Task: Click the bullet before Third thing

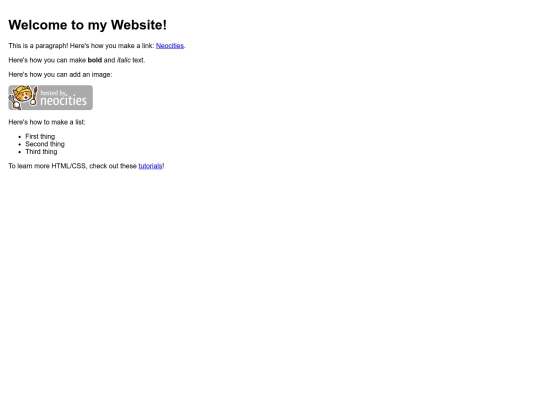Action: (x=20, y=152)
